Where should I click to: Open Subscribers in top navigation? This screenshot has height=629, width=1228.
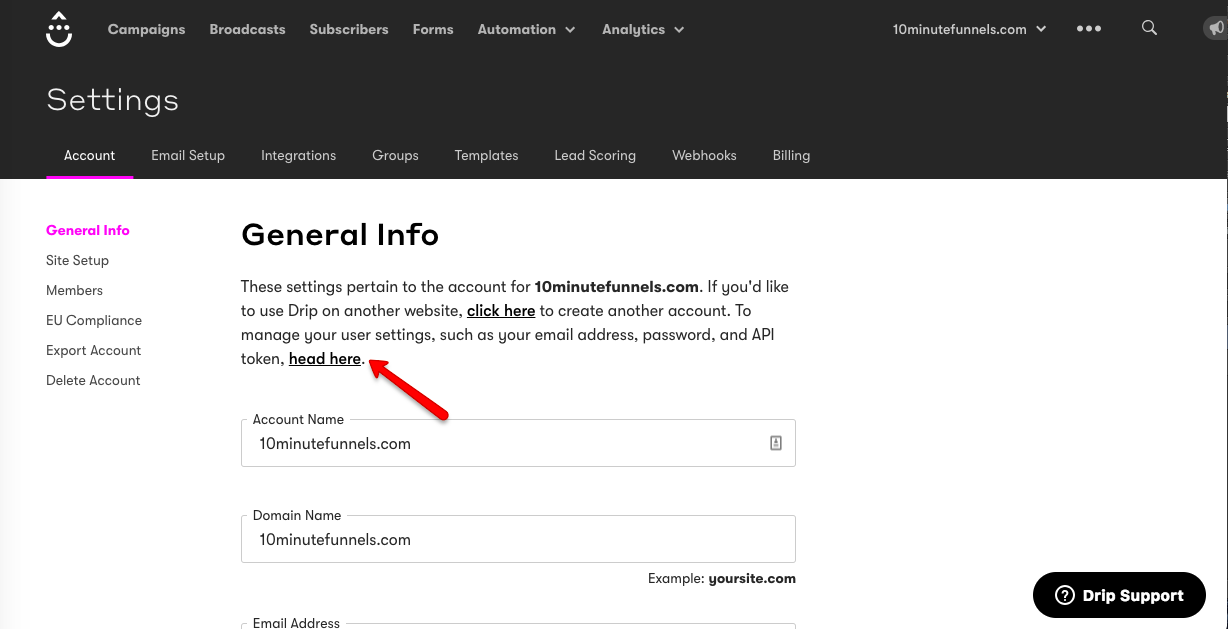point(349,29)
